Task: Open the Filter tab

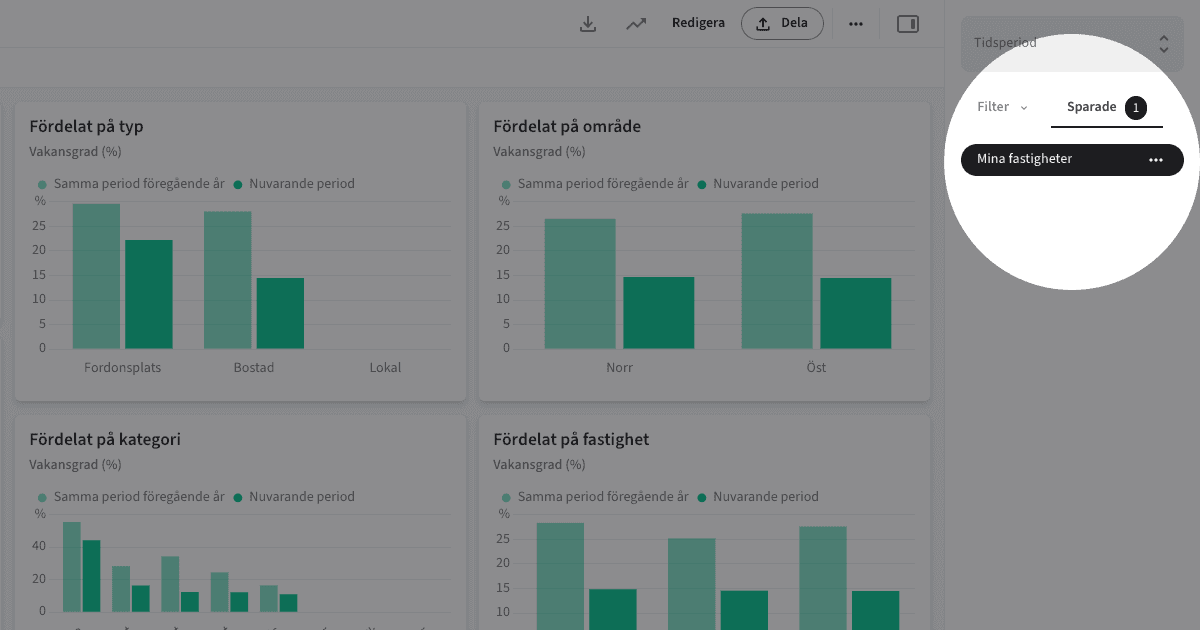Action: pos(992,106)
